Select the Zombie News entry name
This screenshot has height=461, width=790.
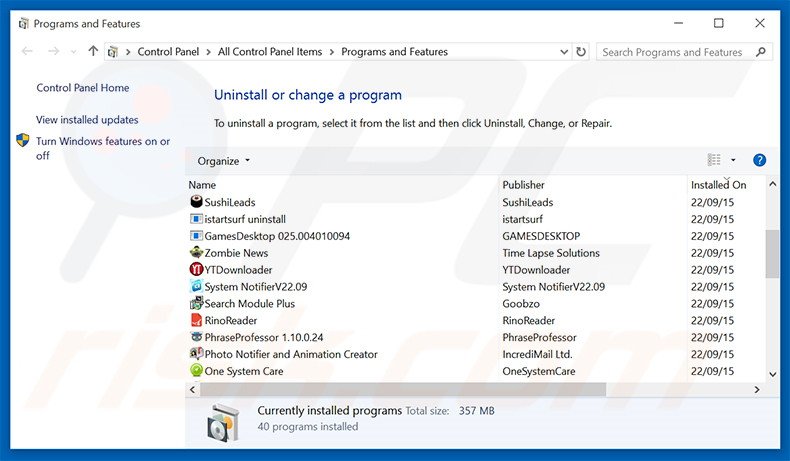pos(236,253)
